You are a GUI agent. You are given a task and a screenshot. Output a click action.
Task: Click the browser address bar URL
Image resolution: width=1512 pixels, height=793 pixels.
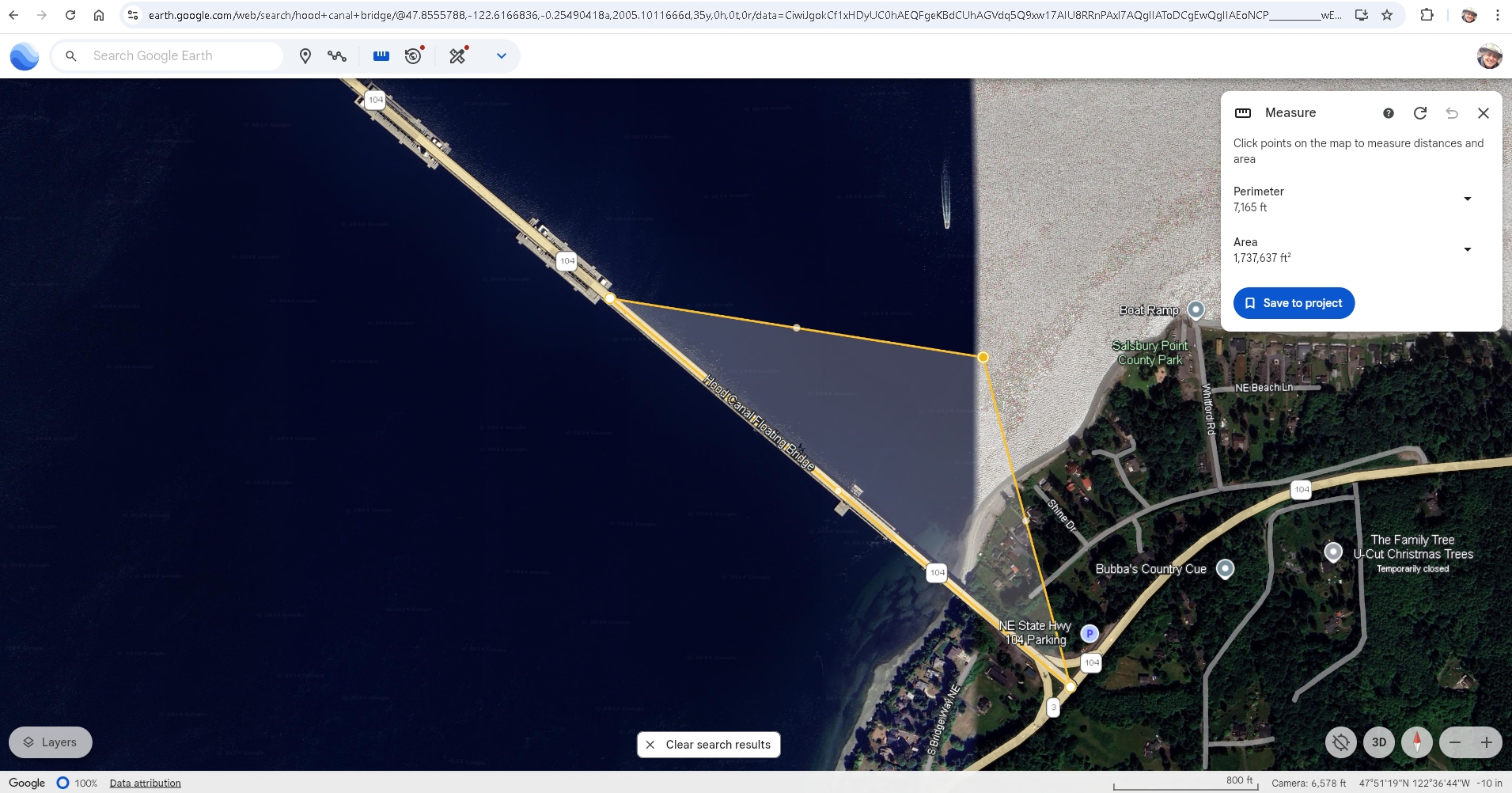pos(744,15)
